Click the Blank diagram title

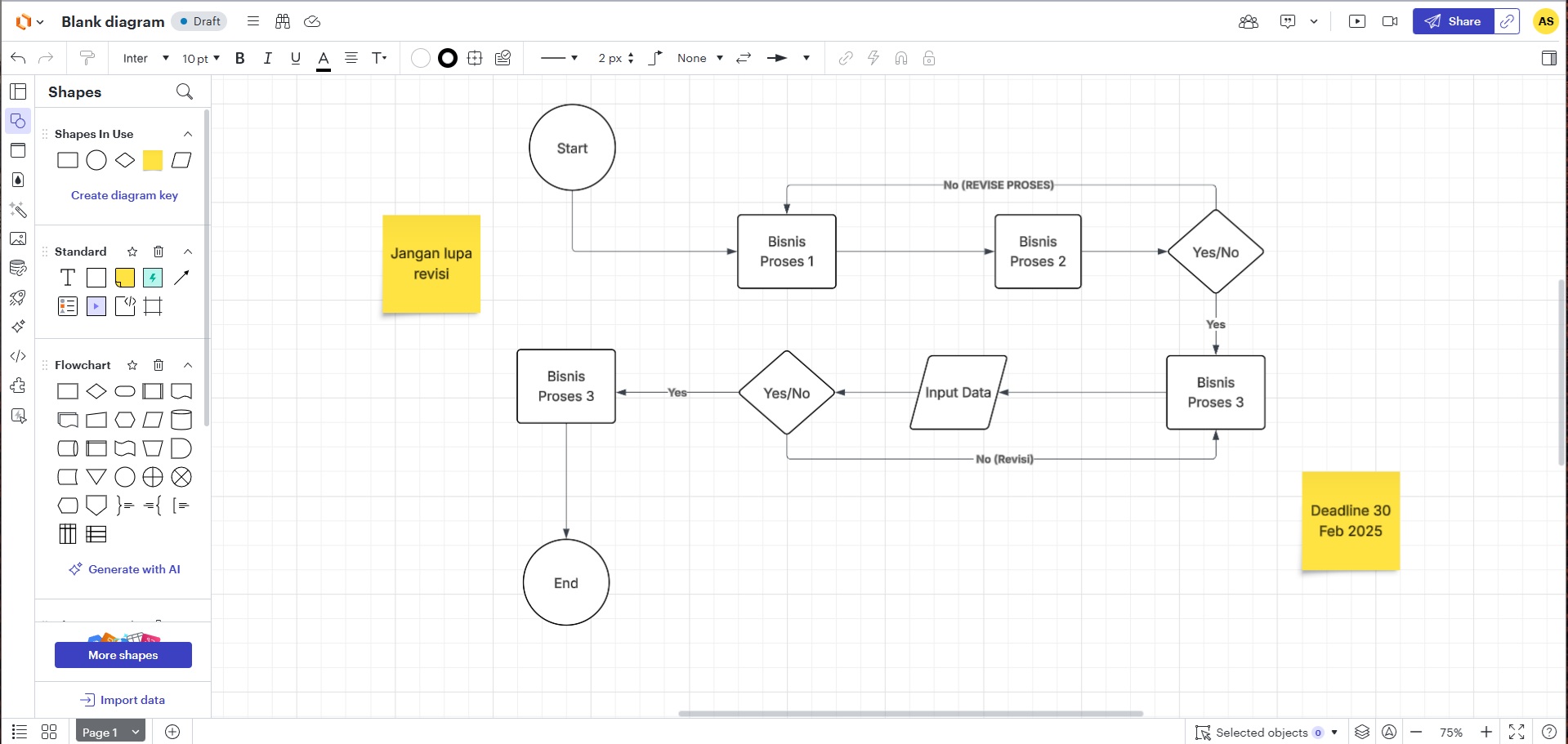(x=113, y=21)
